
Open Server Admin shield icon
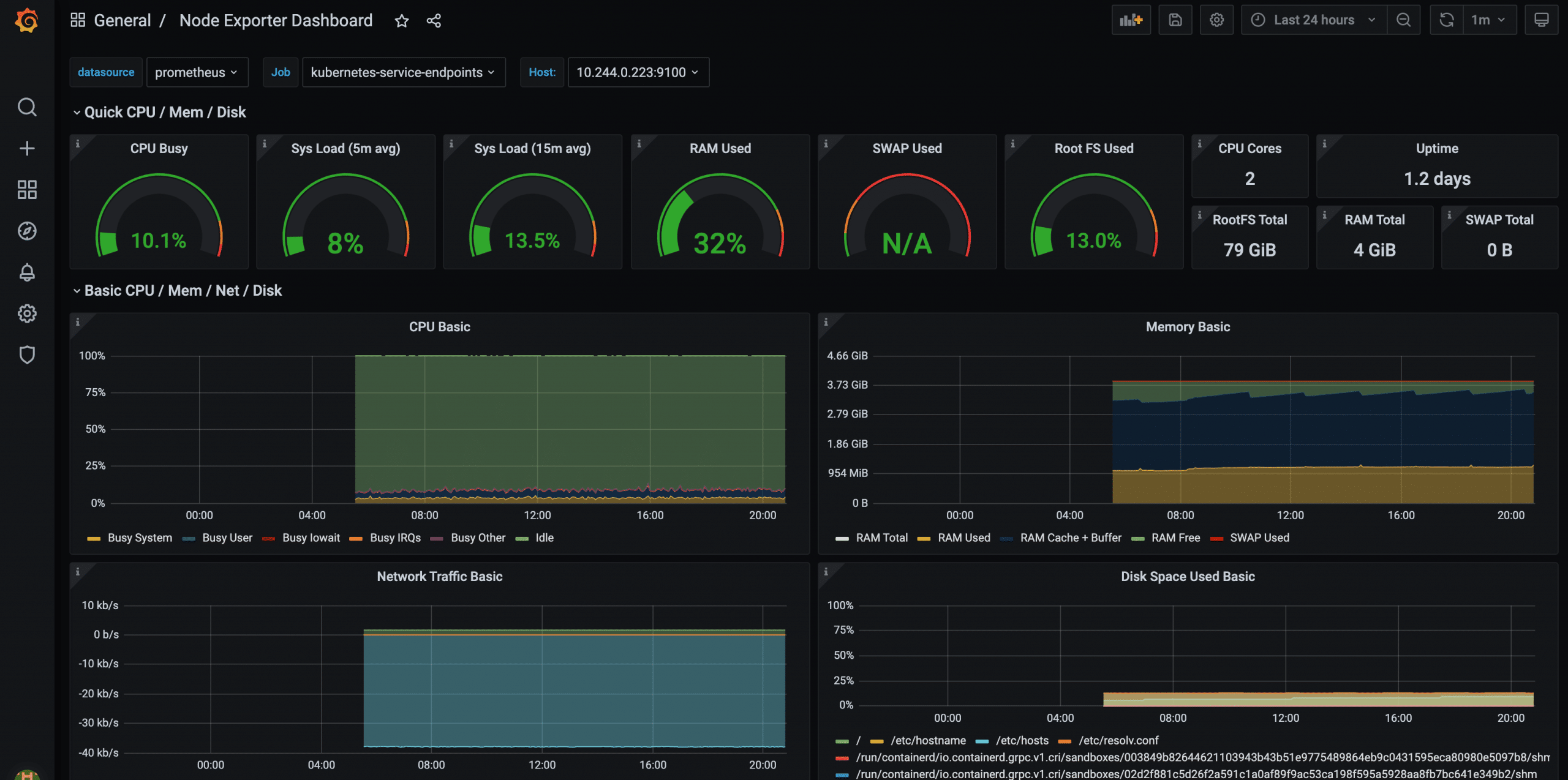27,354
